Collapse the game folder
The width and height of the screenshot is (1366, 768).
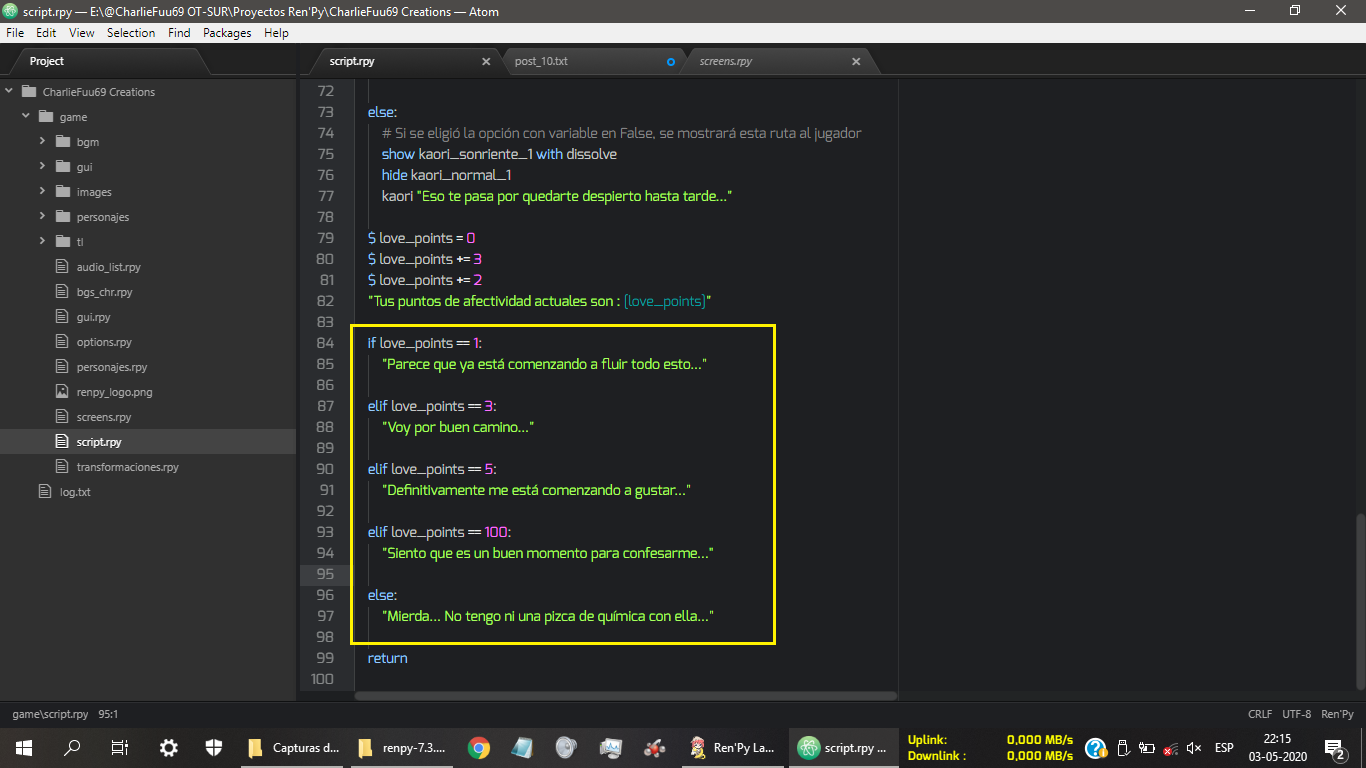[26, 117]
